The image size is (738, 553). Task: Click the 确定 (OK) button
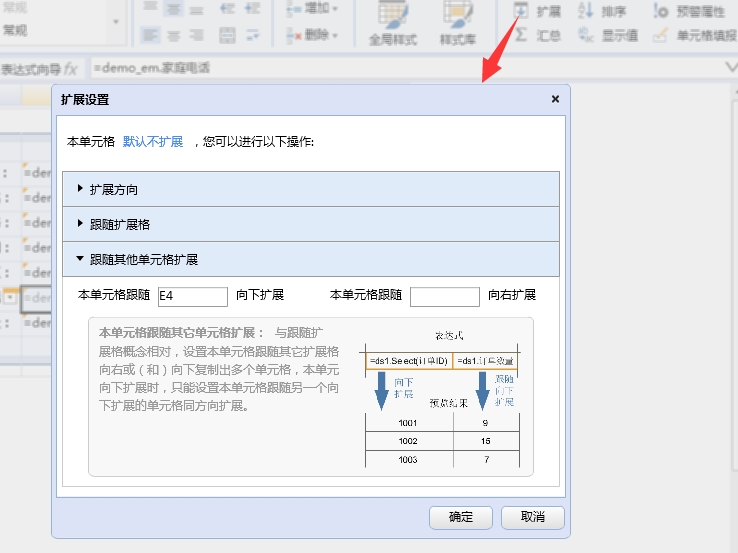click(x=461, y=517)
